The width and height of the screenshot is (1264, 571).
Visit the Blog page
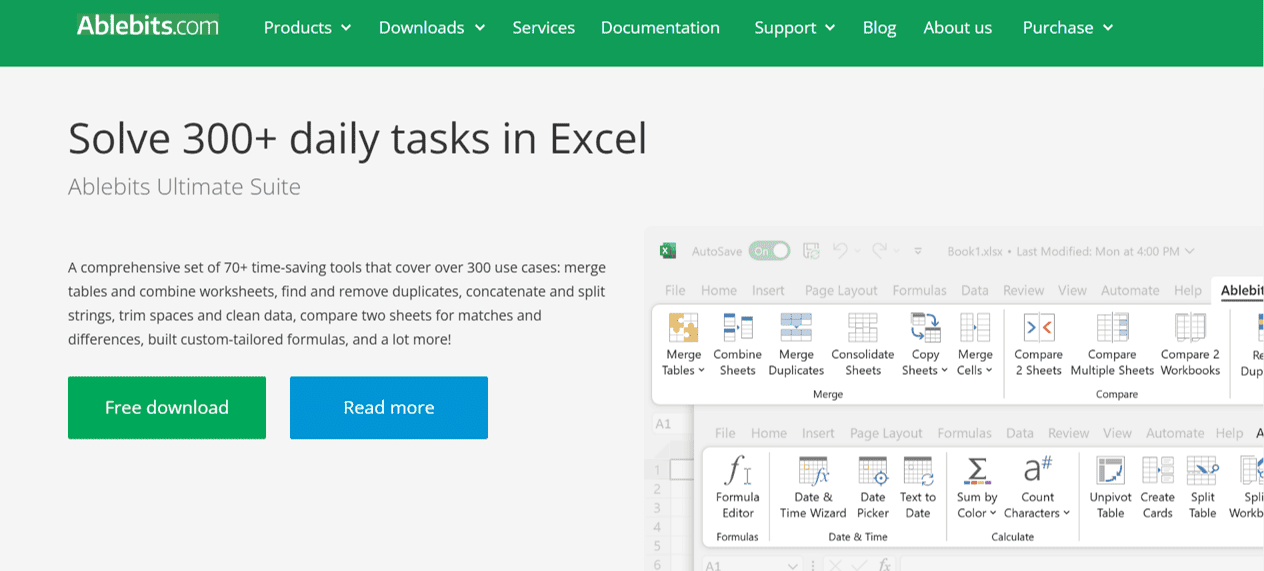tap(879, 28)
